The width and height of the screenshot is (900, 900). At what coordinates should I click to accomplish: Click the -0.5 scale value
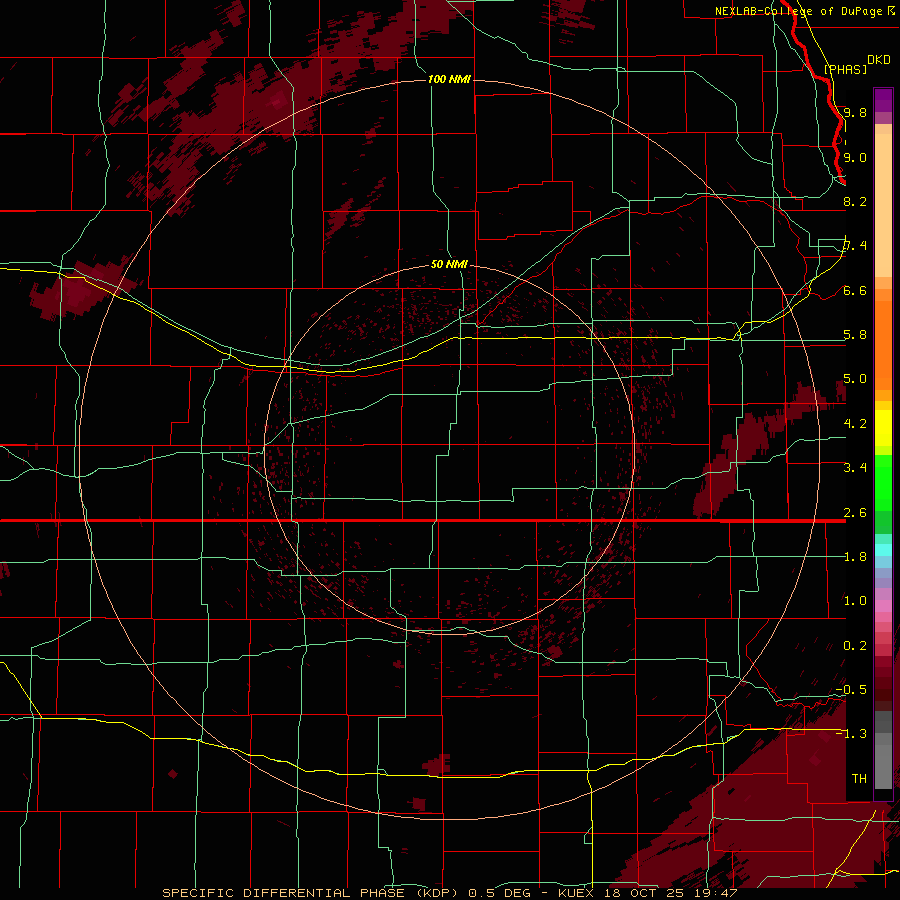(x=851, y=690)
